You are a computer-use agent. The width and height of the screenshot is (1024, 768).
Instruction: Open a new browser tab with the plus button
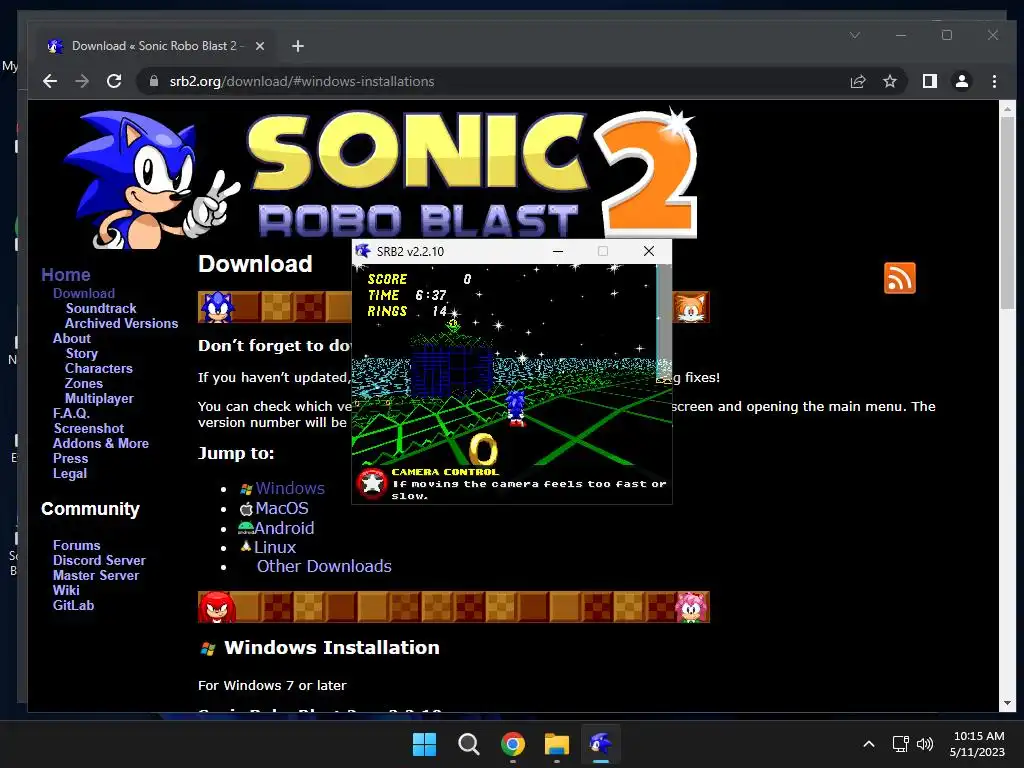(x=298, y=46)
